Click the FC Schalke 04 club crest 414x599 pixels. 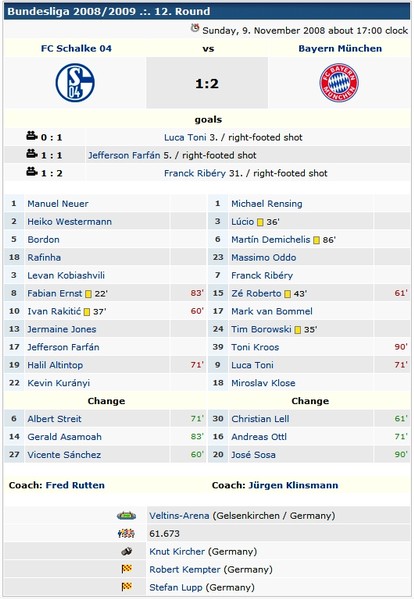75,83
